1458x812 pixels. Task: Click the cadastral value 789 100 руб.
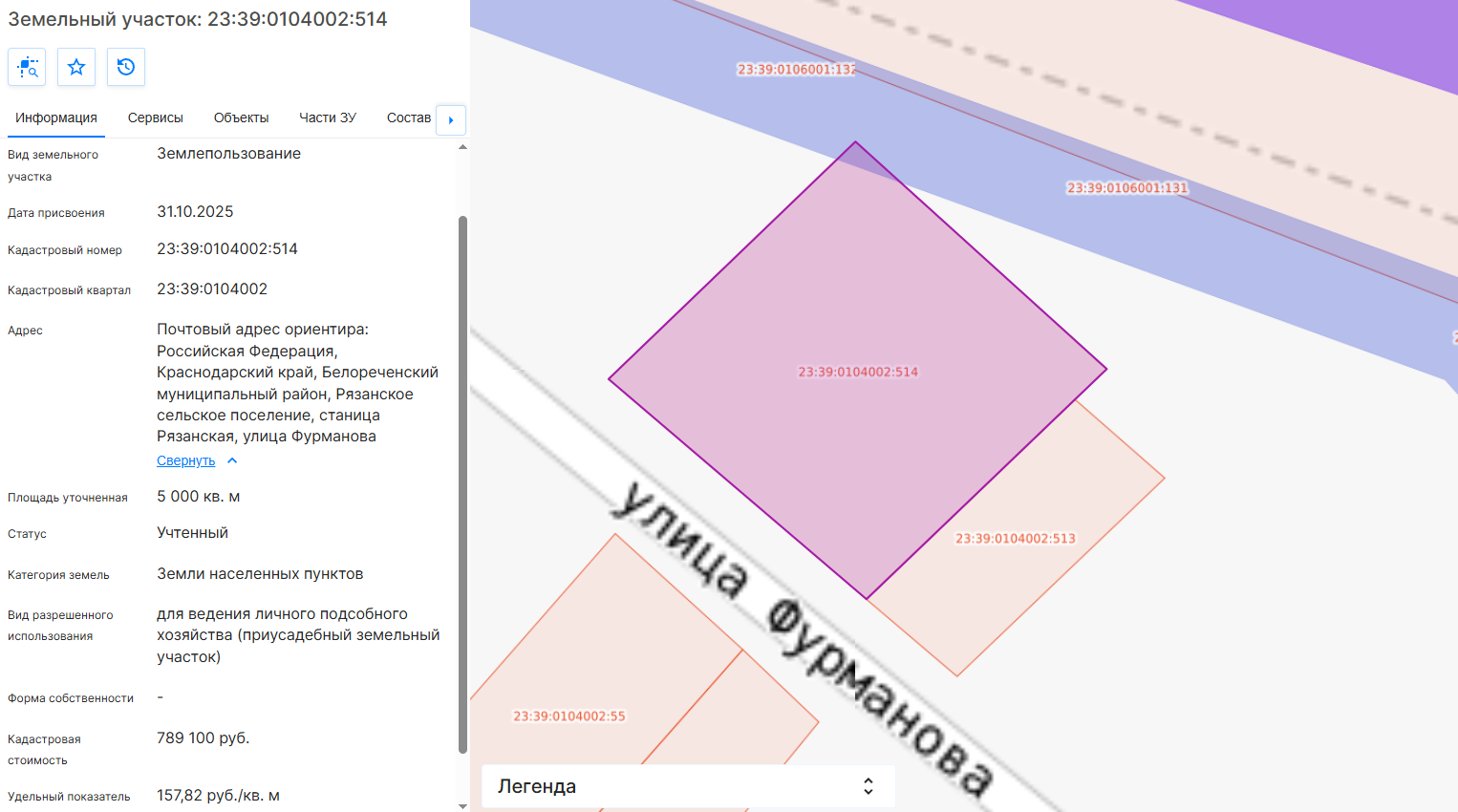[204, 738]
